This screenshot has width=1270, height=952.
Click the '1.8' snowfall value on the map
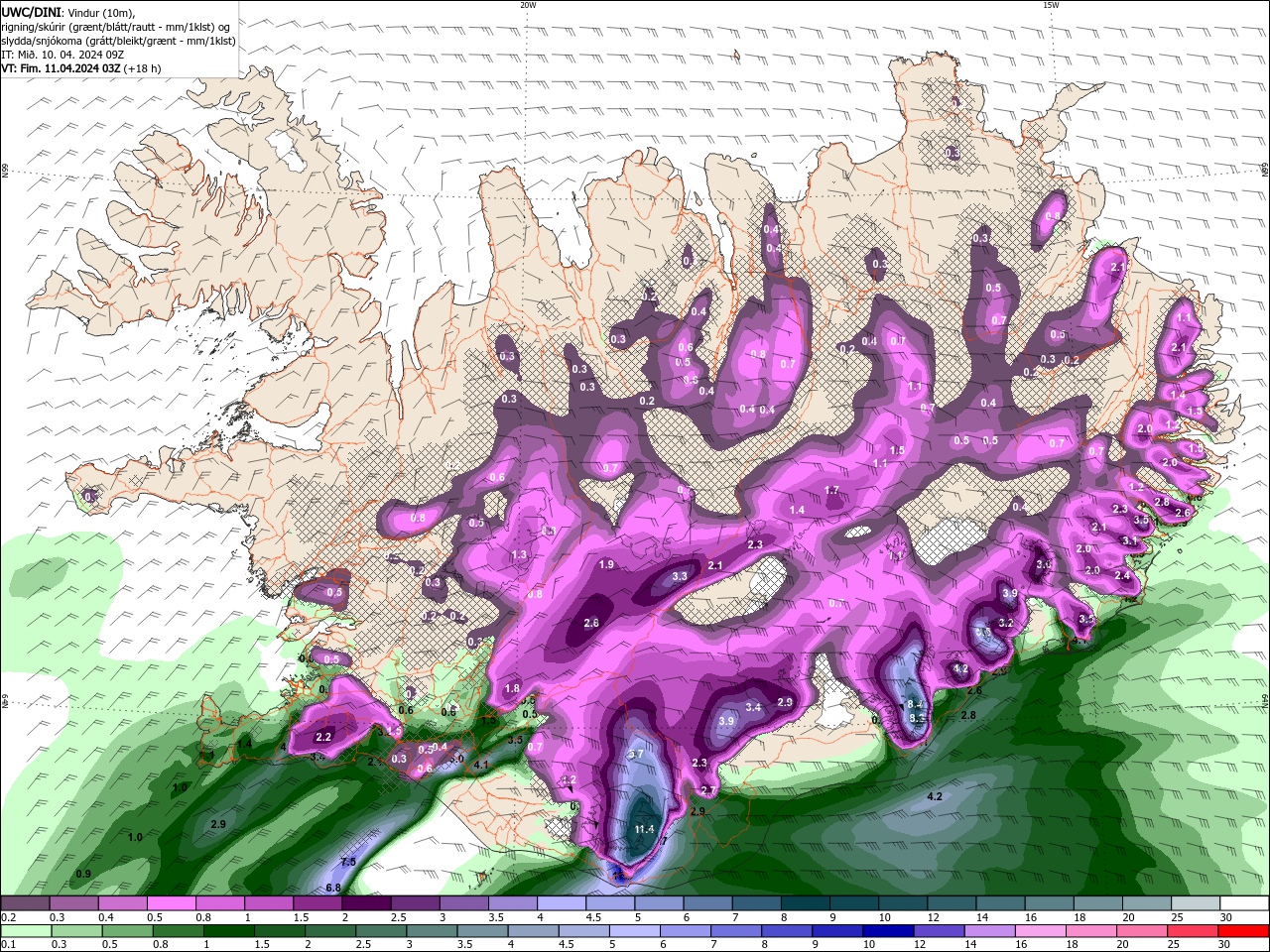[512, 689]
